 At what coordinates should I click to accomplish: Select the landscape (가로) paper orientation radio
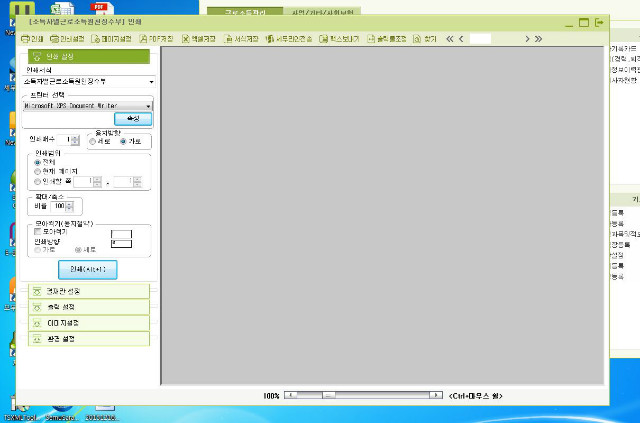click(x=123, y=142)
